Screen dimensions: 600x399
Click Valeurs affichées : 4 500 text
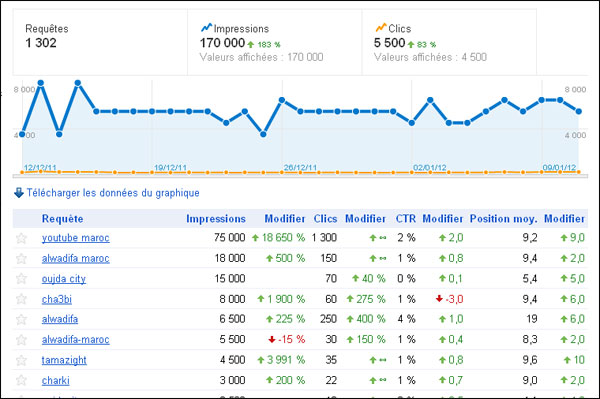click(x=430, y=57)
